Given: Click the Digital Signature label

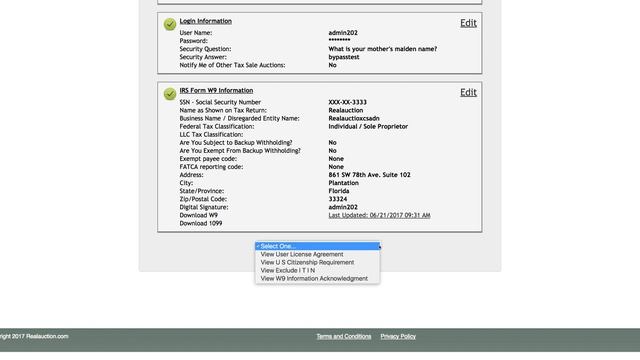Looking at the screenshot, I should point(204,207).
